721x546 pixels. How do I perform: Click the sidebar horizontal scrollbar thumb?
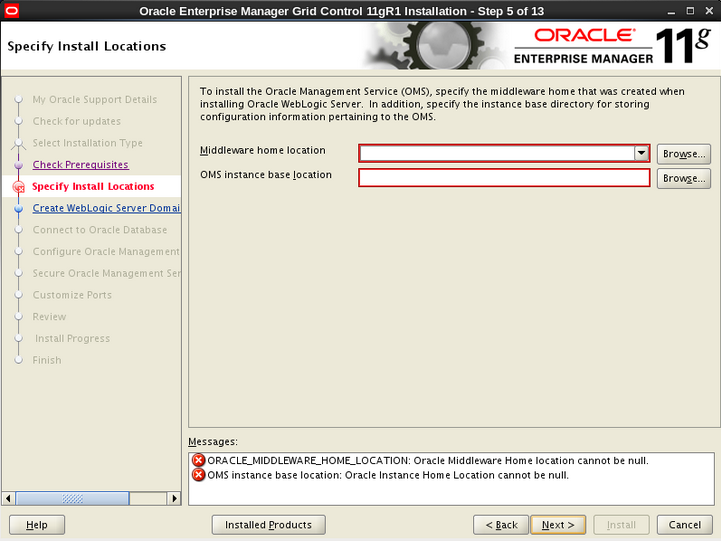coord(73,498)
